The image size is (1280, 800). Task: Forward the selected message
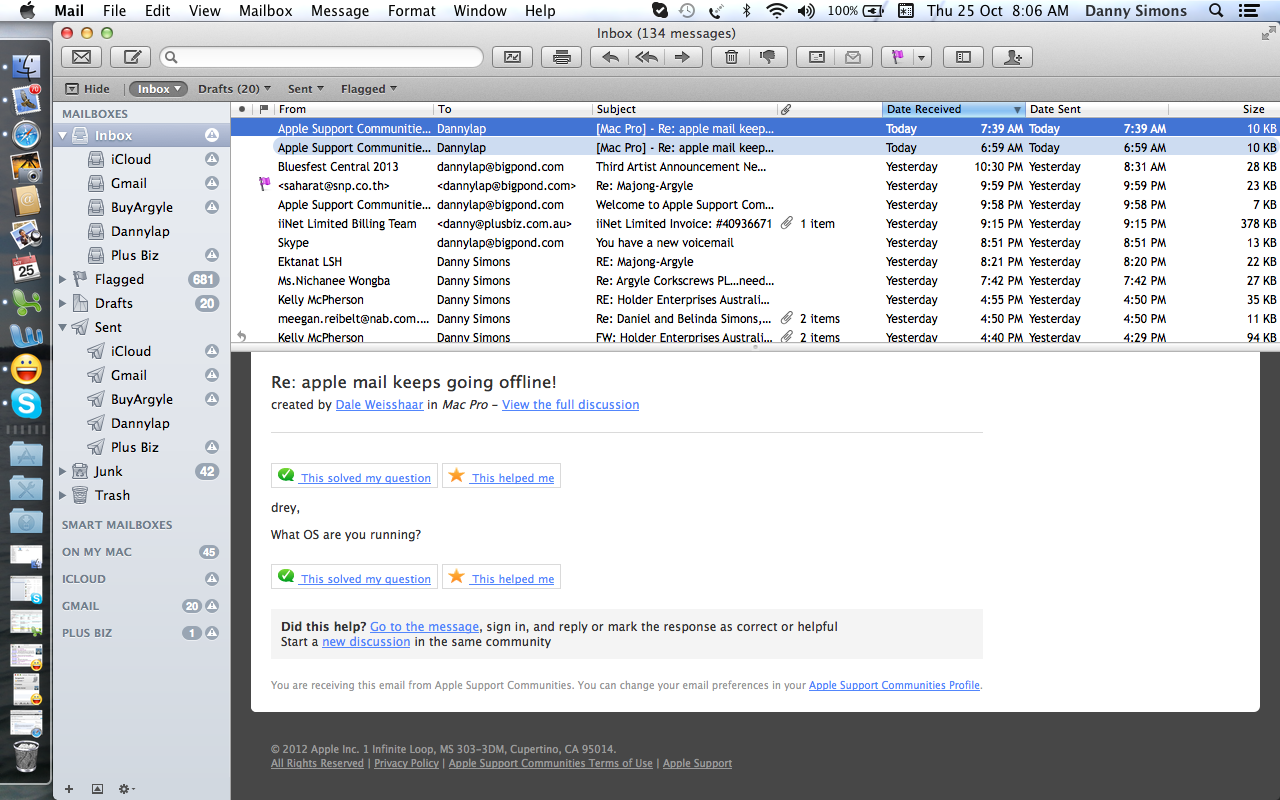pyautogui.click(x=683, y=57)
